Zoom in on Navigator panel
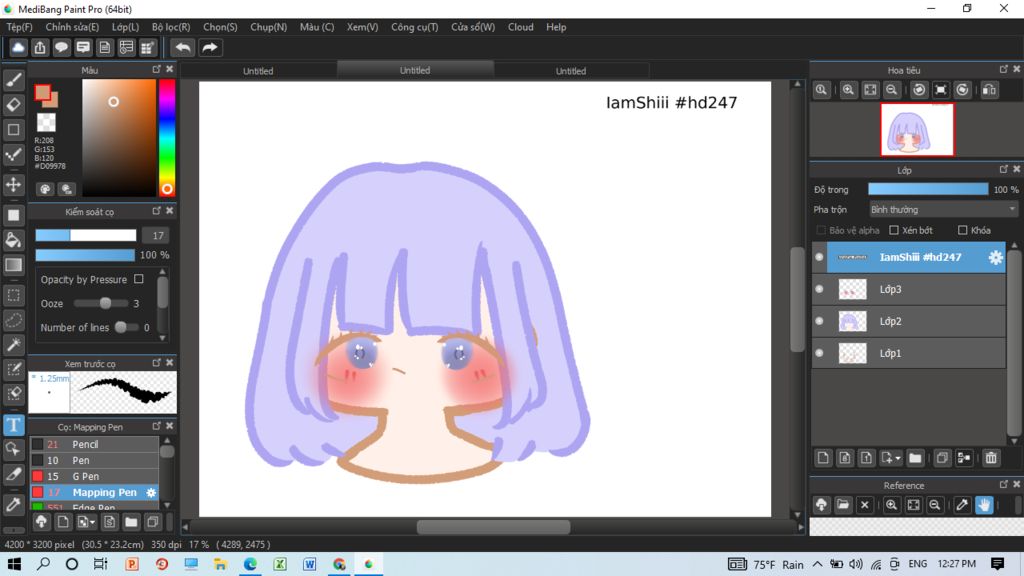 pos(848,90)
